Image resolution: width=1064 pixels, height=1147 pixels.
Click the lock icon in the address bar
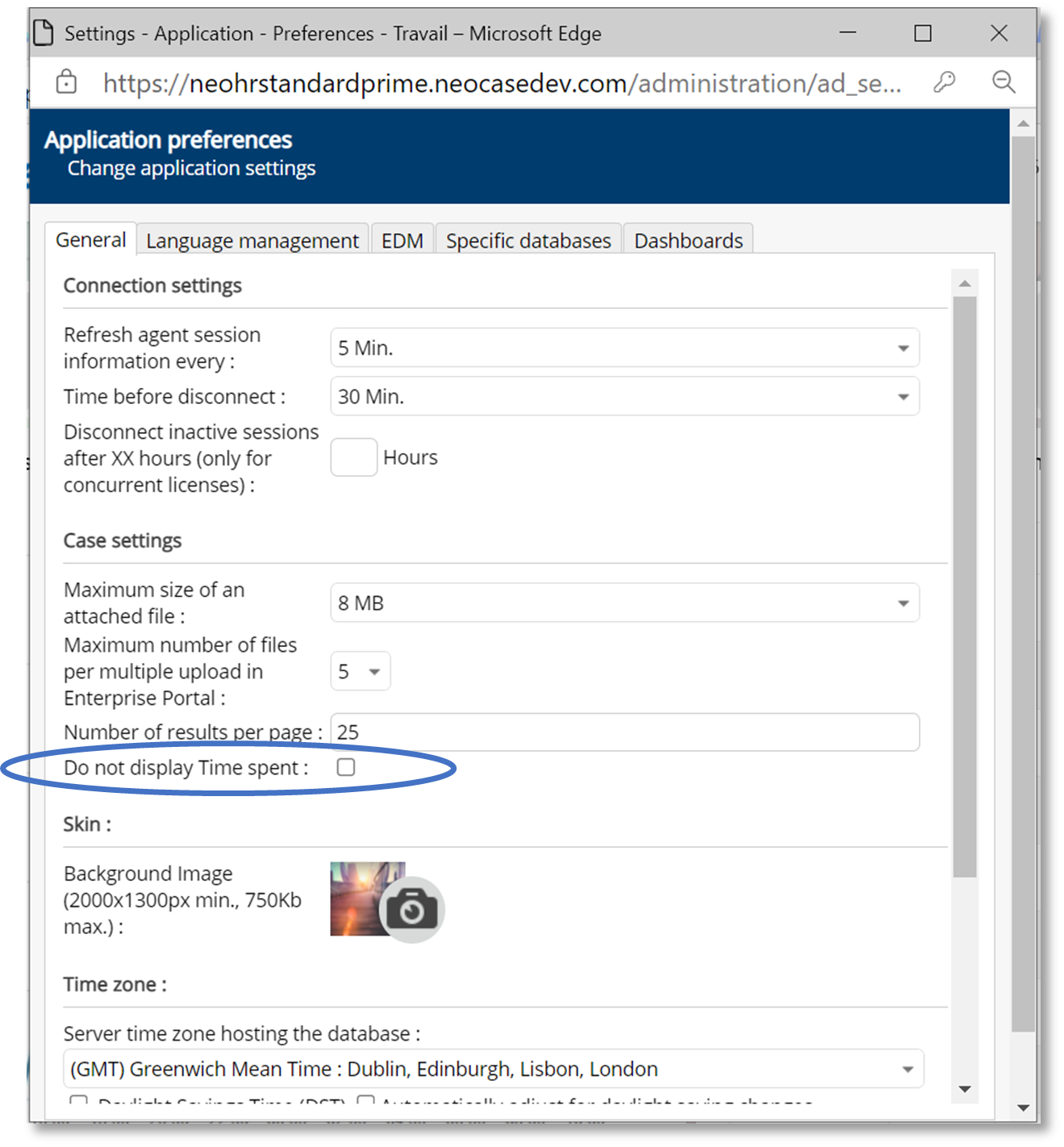(x=66, y=82)
